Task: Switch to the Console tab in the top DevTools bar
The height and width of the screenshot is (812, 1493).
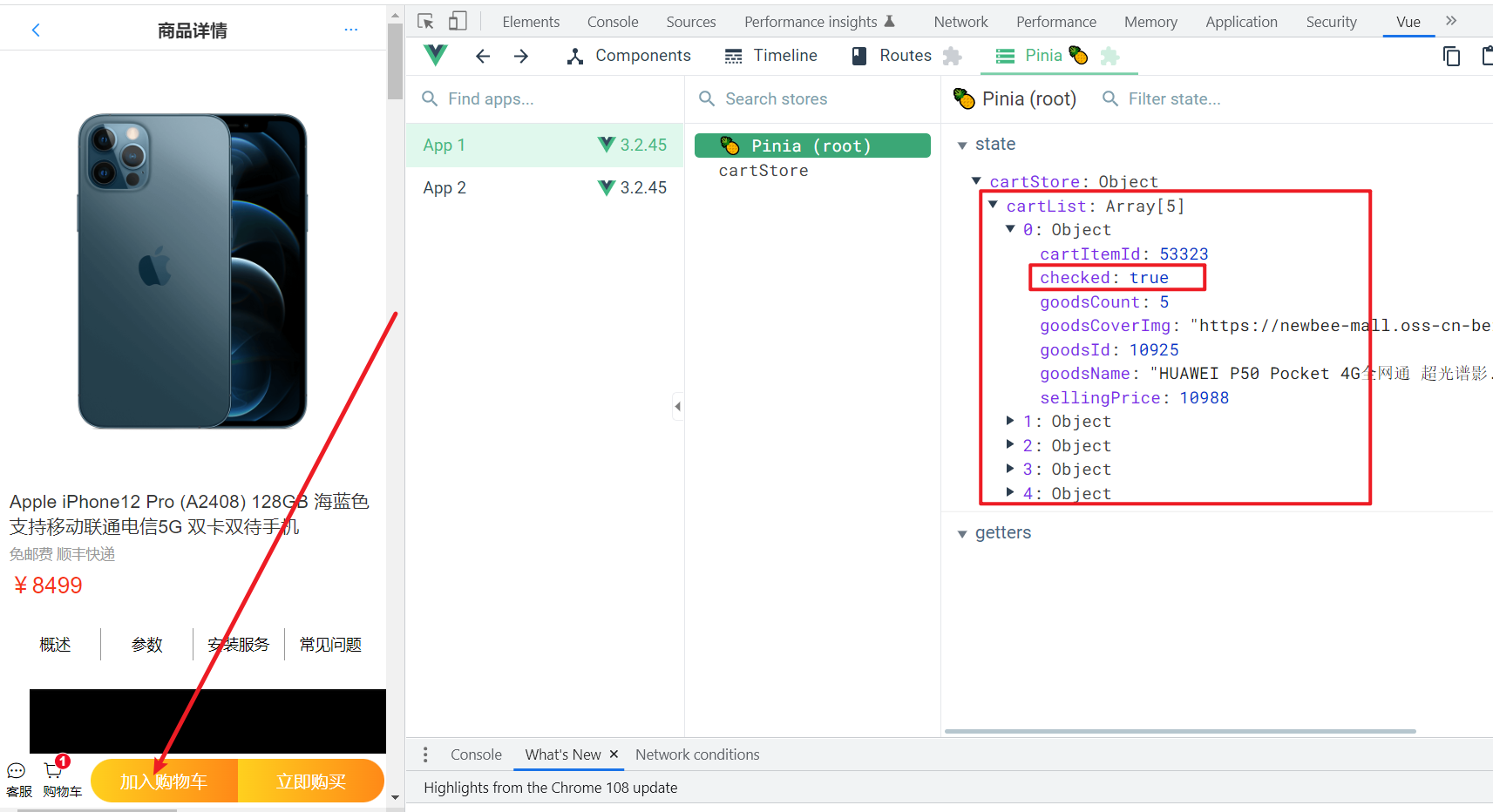Action: pyautogui.click(x=613, y=22)
